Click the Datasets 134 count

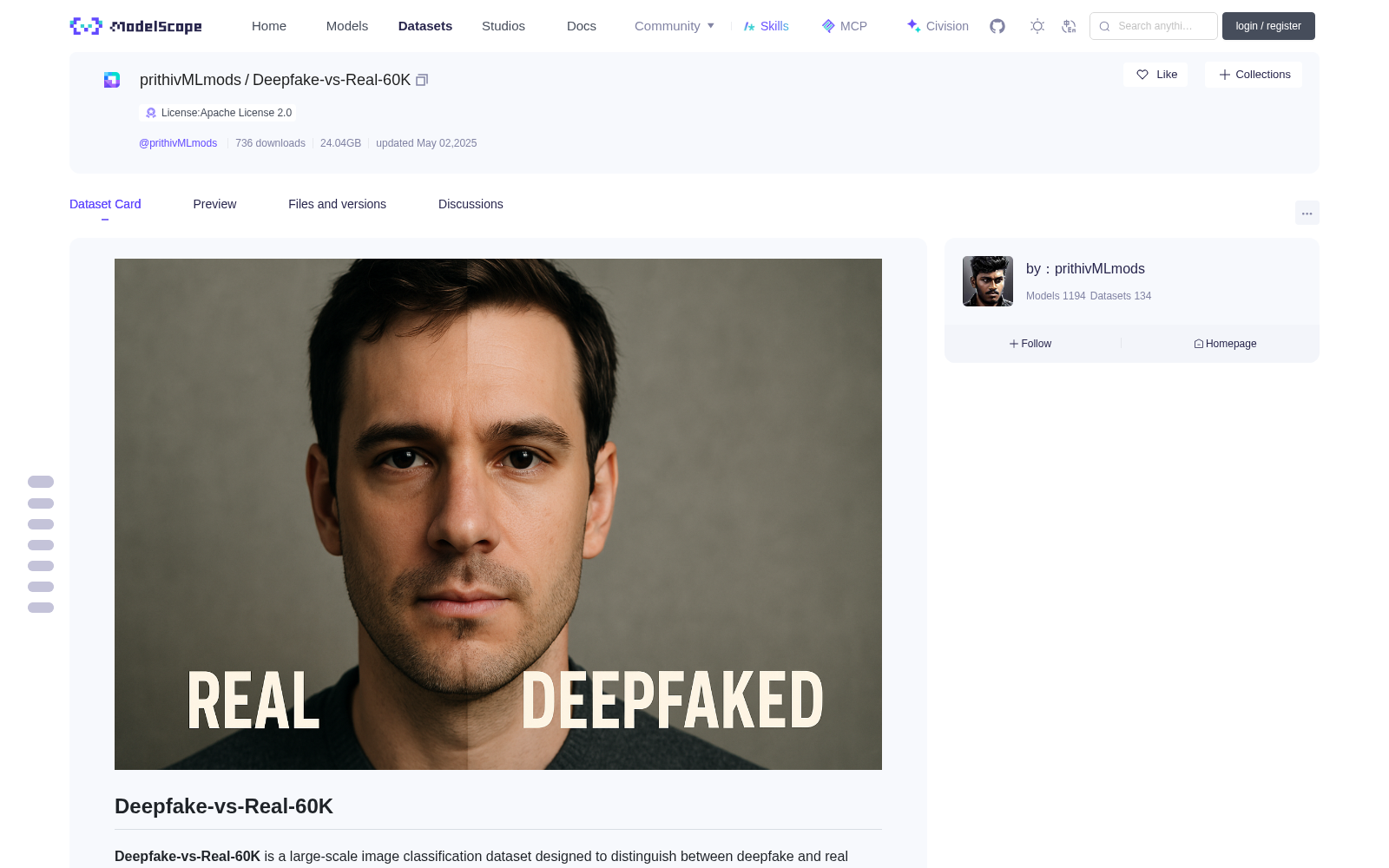tap(1121, 296)
